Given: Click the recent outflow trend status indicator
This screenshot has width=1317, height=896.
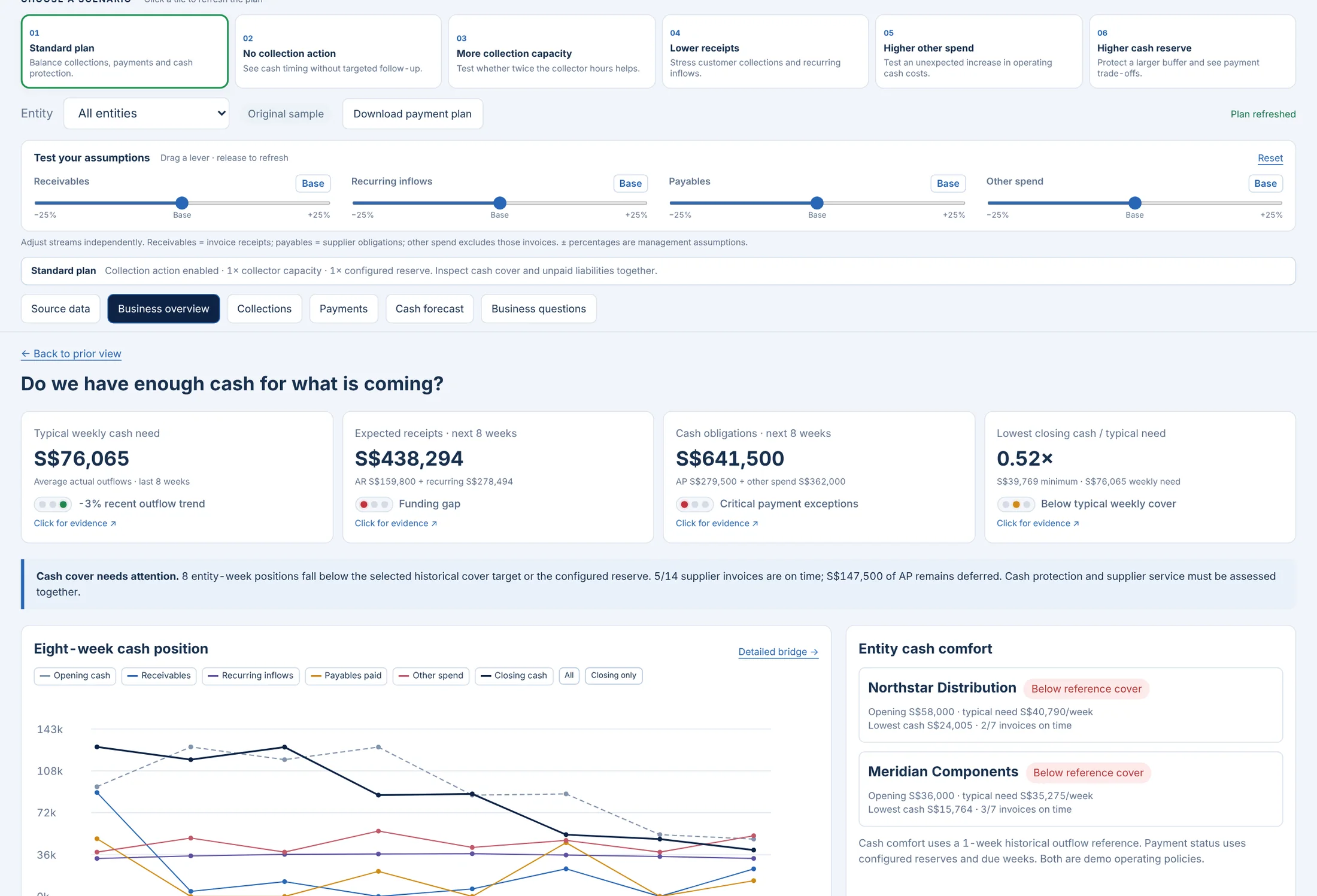Looking at the screenshot, I should pyautogui.click(x=53, y=505).
